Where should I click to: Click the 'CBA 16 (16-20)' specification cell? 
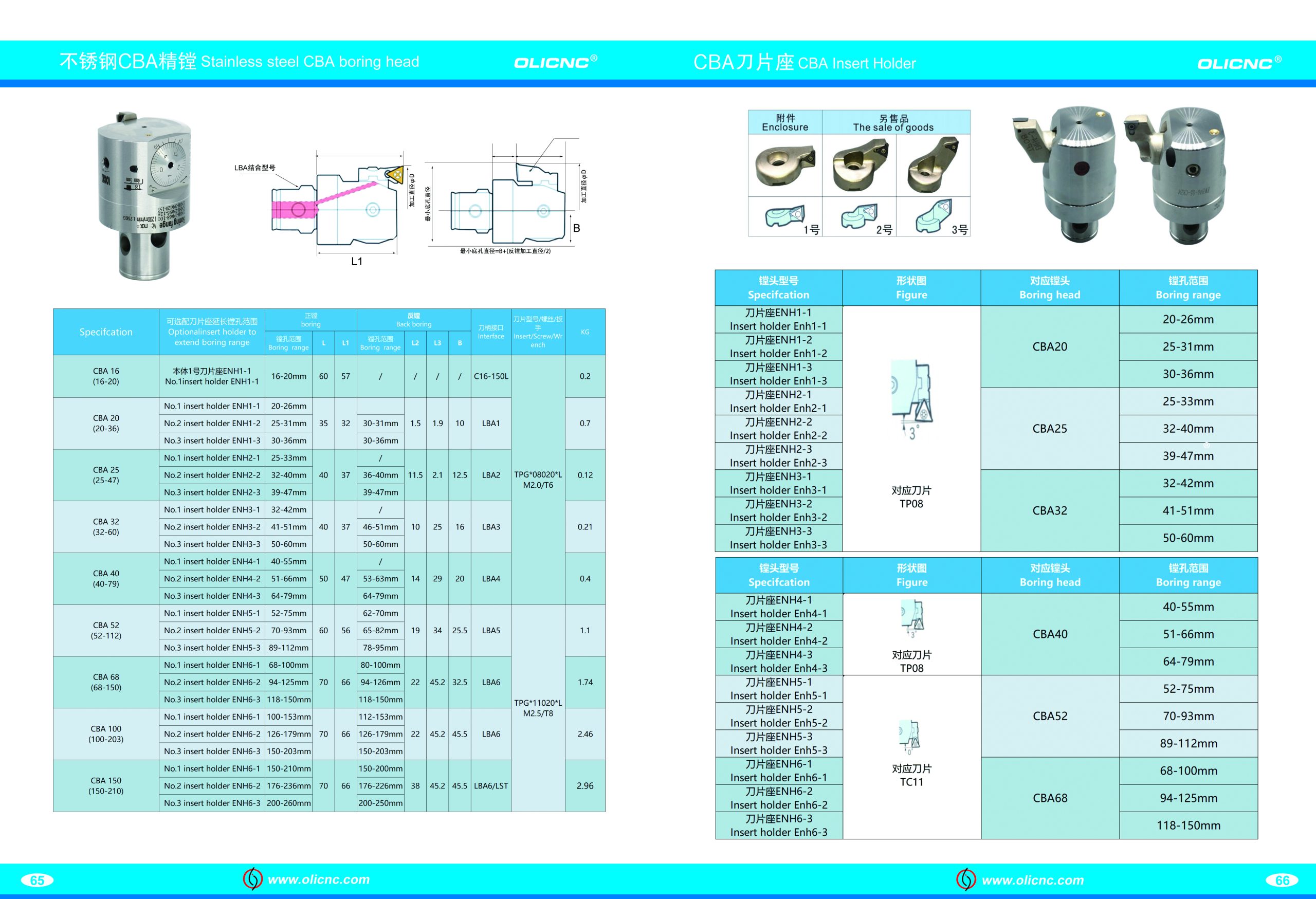pyautogui.click(x=106, y=376)
